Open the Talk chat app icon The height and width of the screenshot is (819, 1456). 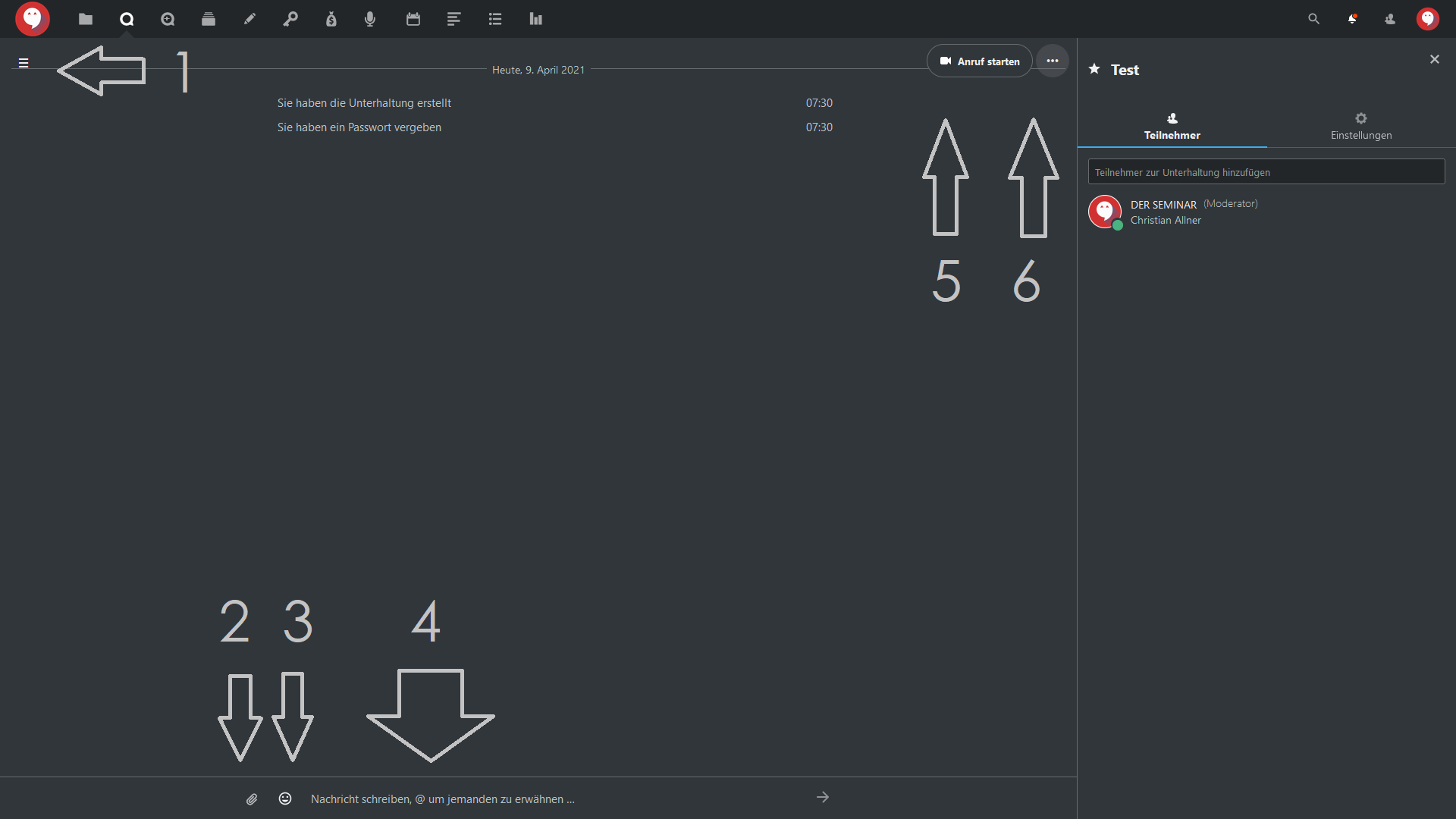(127, 19)
